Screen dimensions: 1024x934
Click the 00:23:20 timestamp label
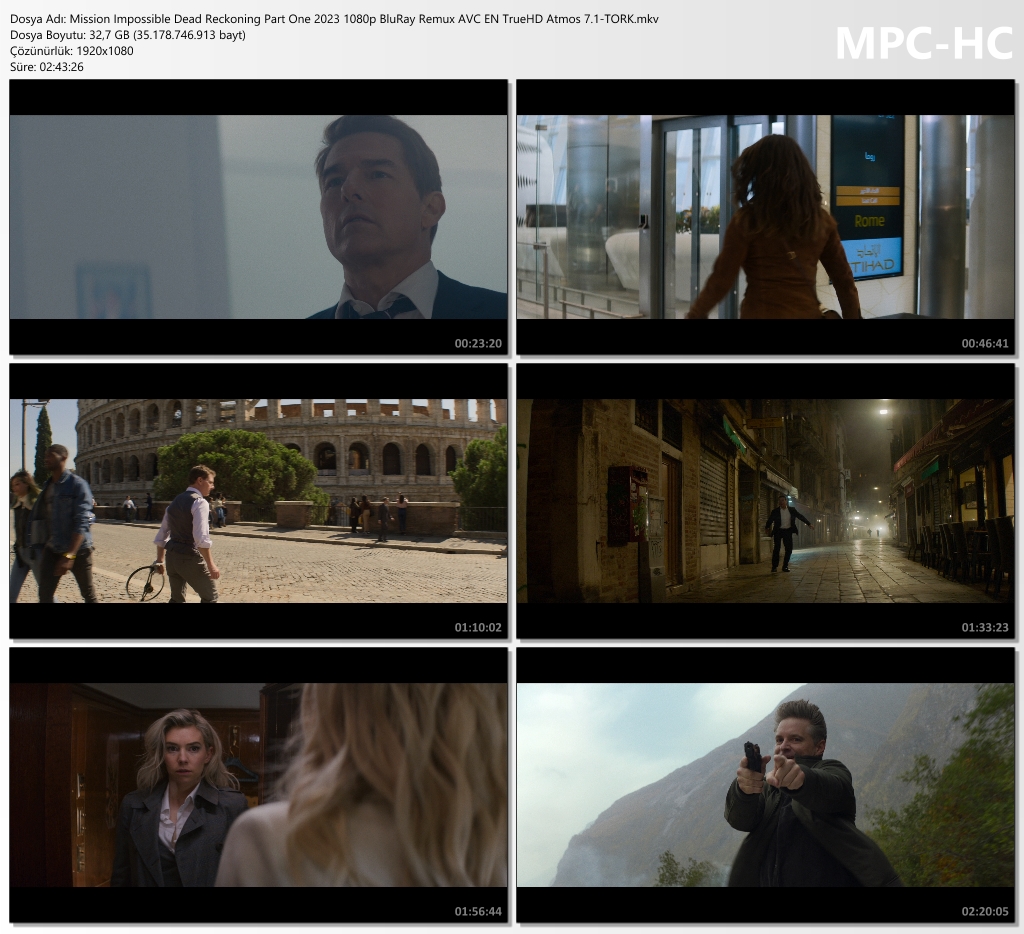click(478, 343)
